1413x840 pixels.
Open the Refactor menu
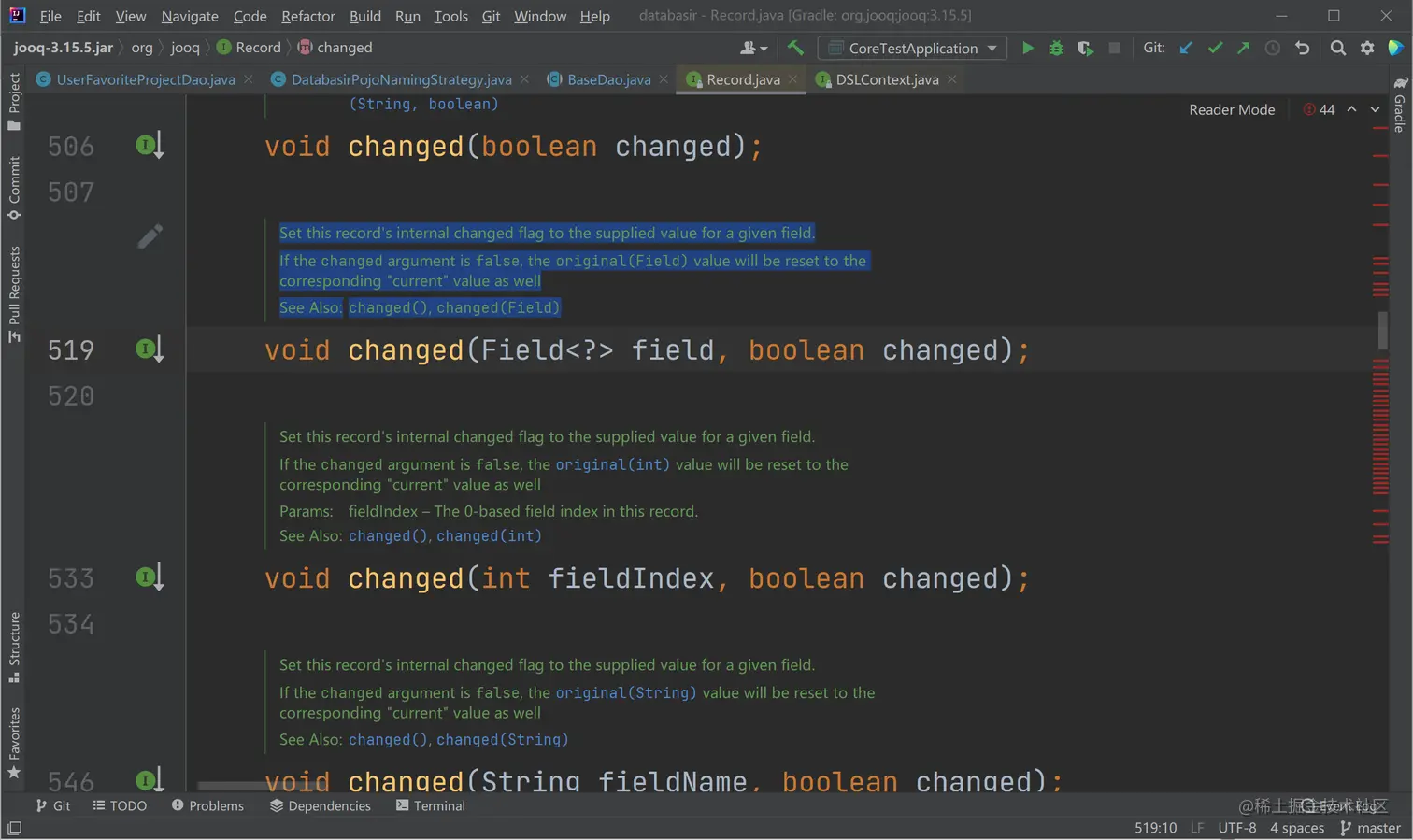coord(307,16)
